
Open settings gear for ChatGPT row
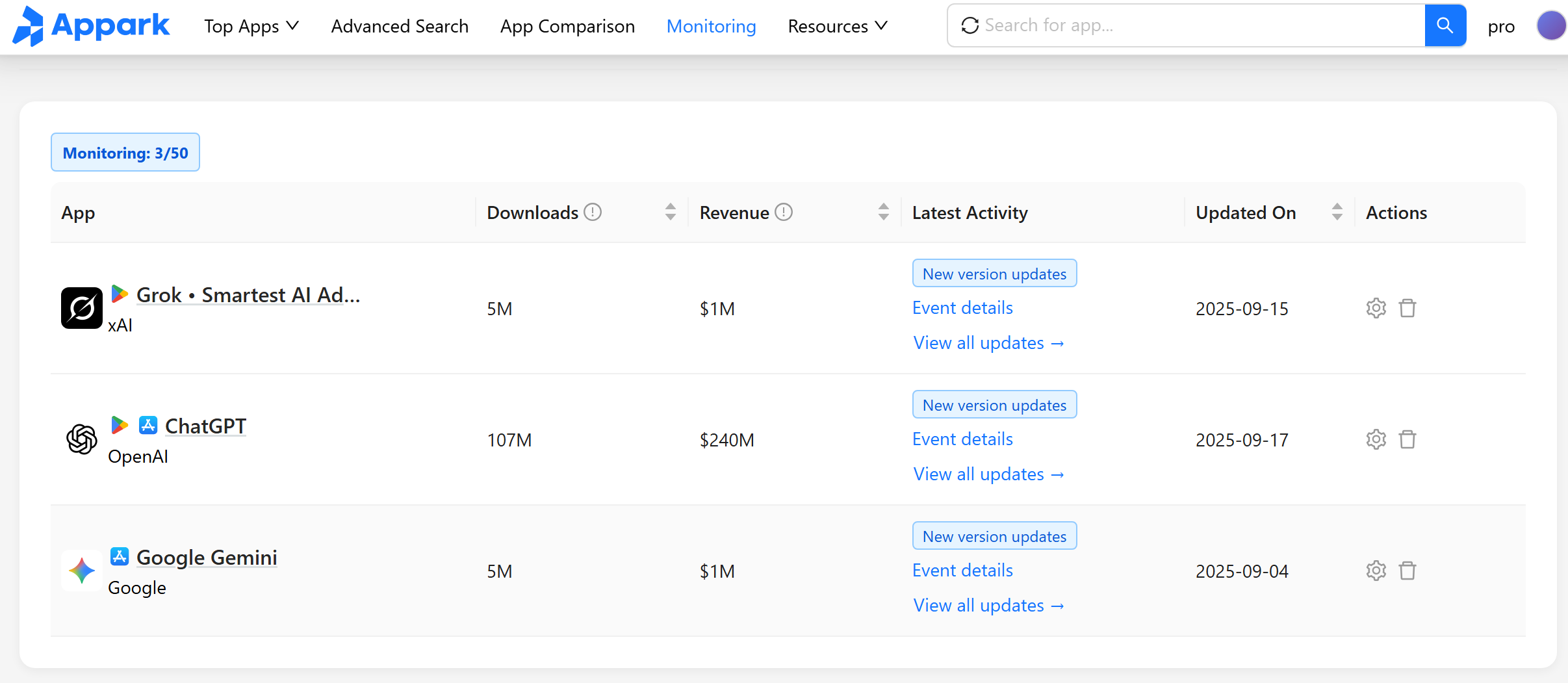click(1376, 439)
